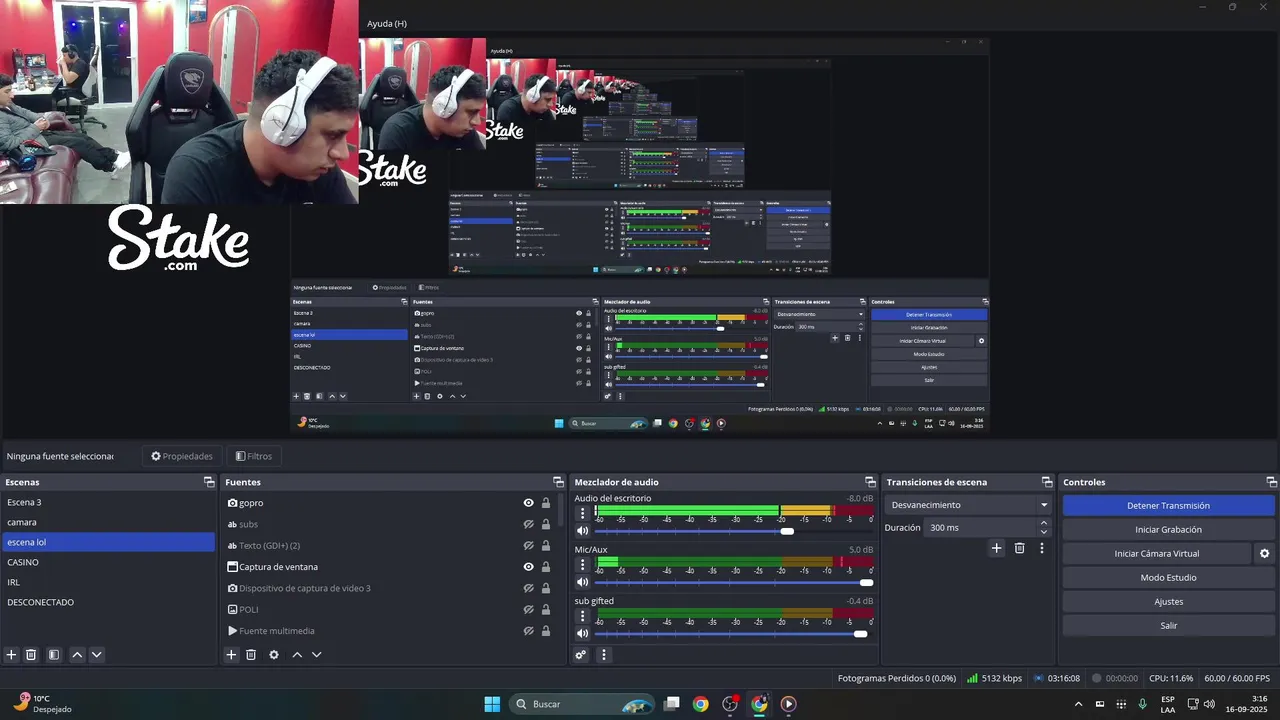Move the scene down with the Escenas down arrow
This screenshot has width=1280, height=720.
(x=96, y=655)
